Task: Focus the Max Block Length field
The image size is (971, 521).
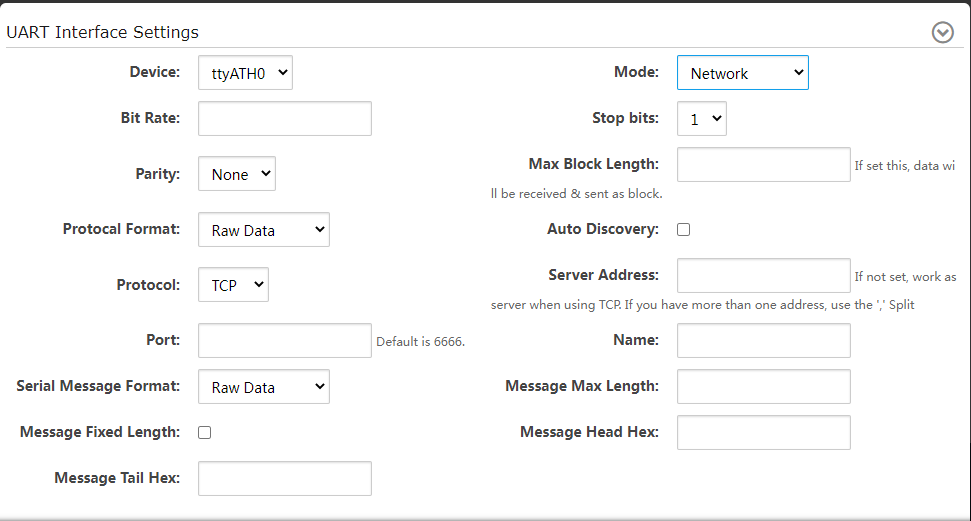Action: (763, 165)
